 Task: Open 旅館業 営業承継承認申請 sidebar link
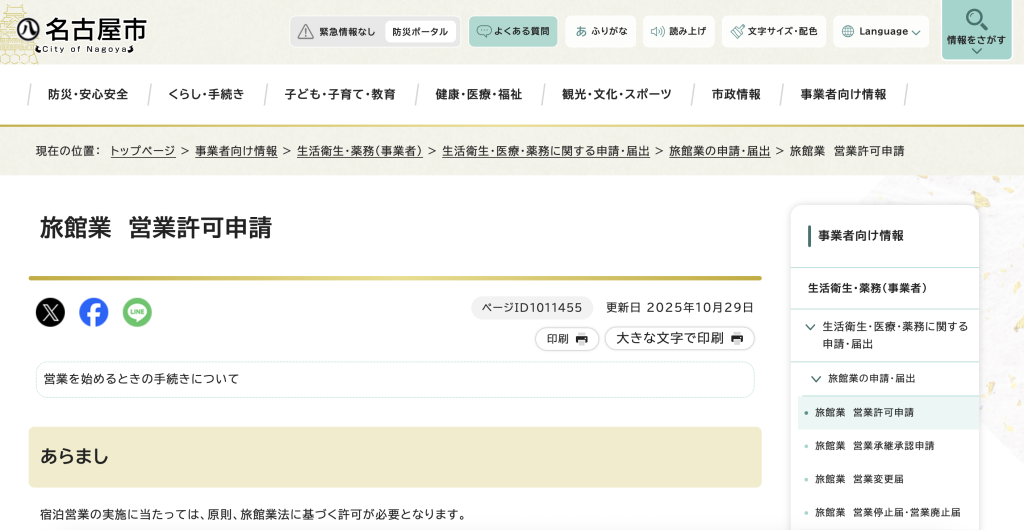click(x=874, y=446)
